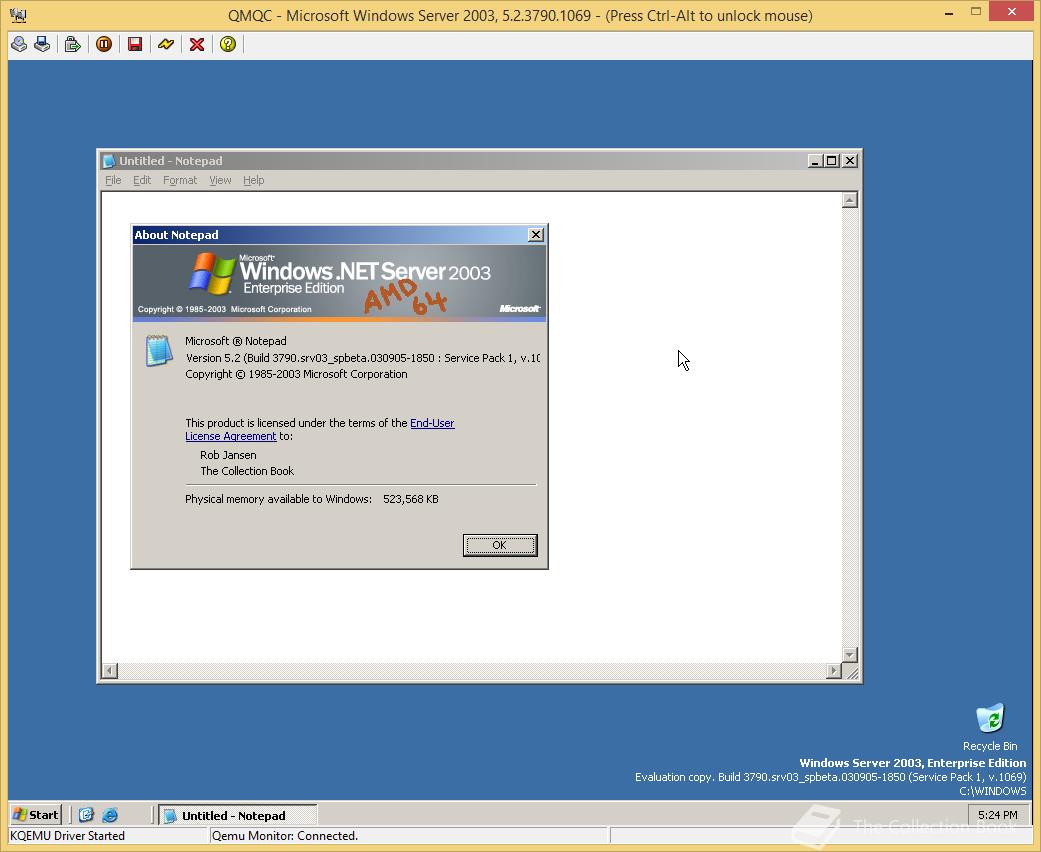This screenshot has height=852, width=1041.
Task: Click OK in About Notepad dialog
Action: (500, 545)
